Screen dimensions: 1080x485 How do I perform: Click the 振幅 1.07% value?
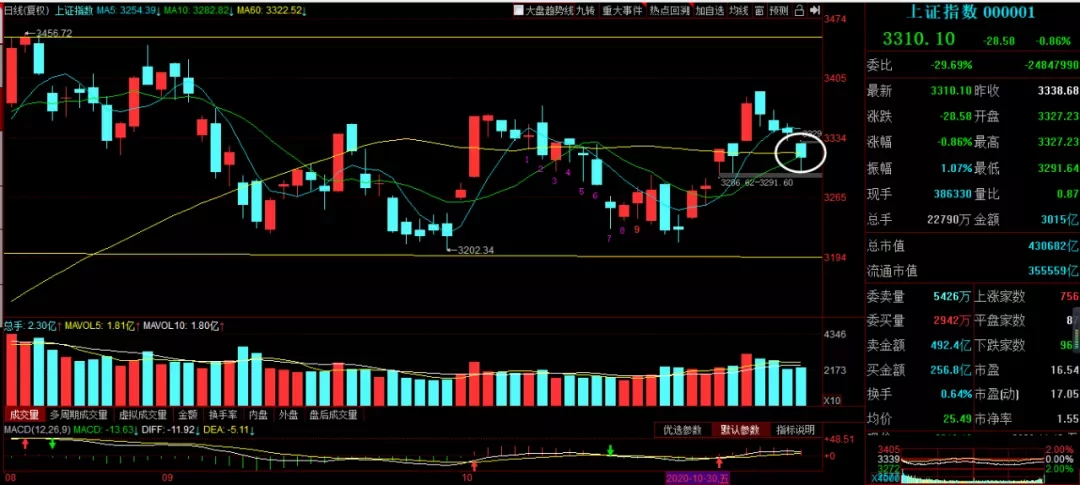pyautogui.click(x=956, y=169)
